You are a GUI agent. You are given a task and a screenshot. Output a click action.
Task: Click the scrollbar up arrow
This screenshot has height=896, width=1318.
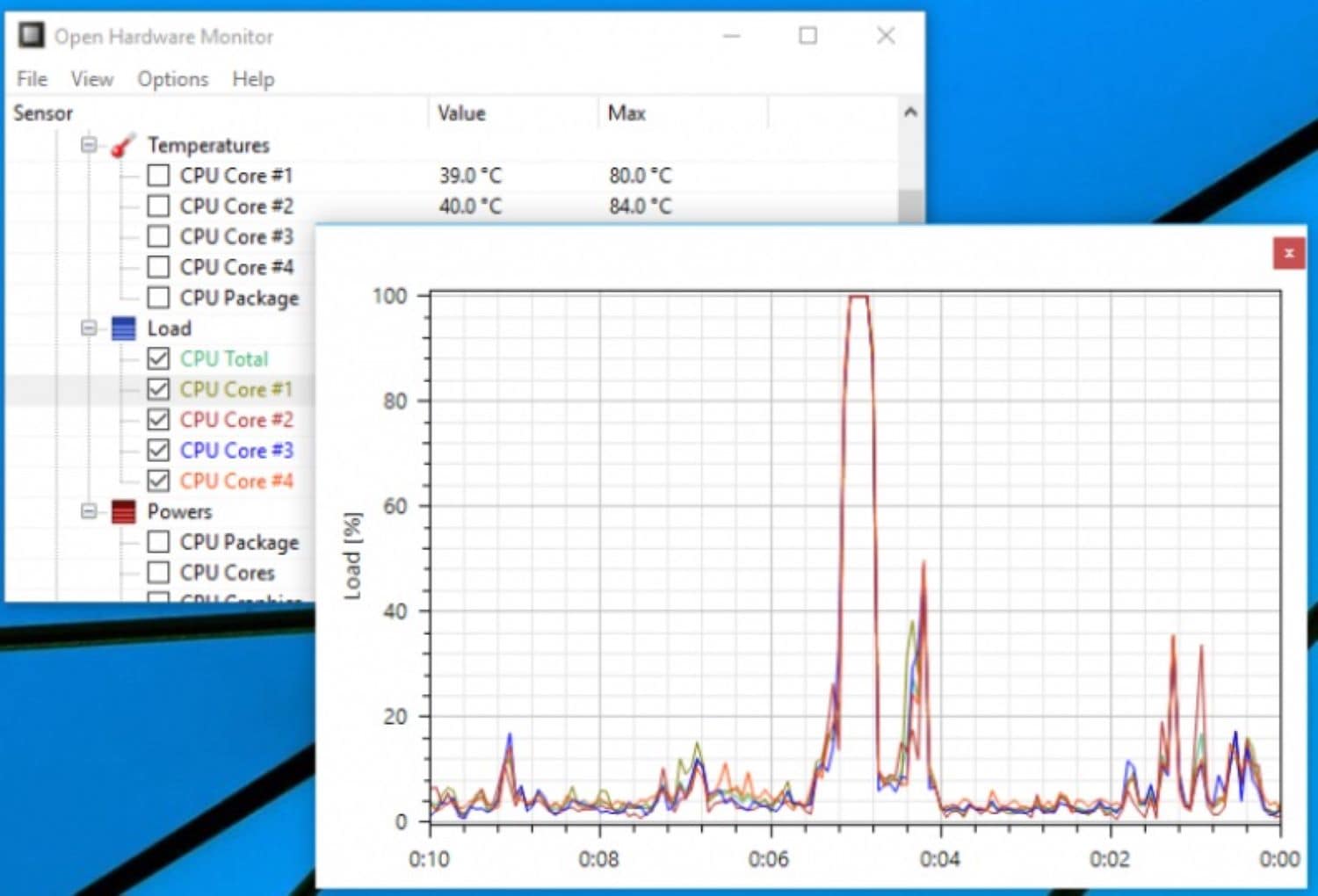(x=911, y=112)
